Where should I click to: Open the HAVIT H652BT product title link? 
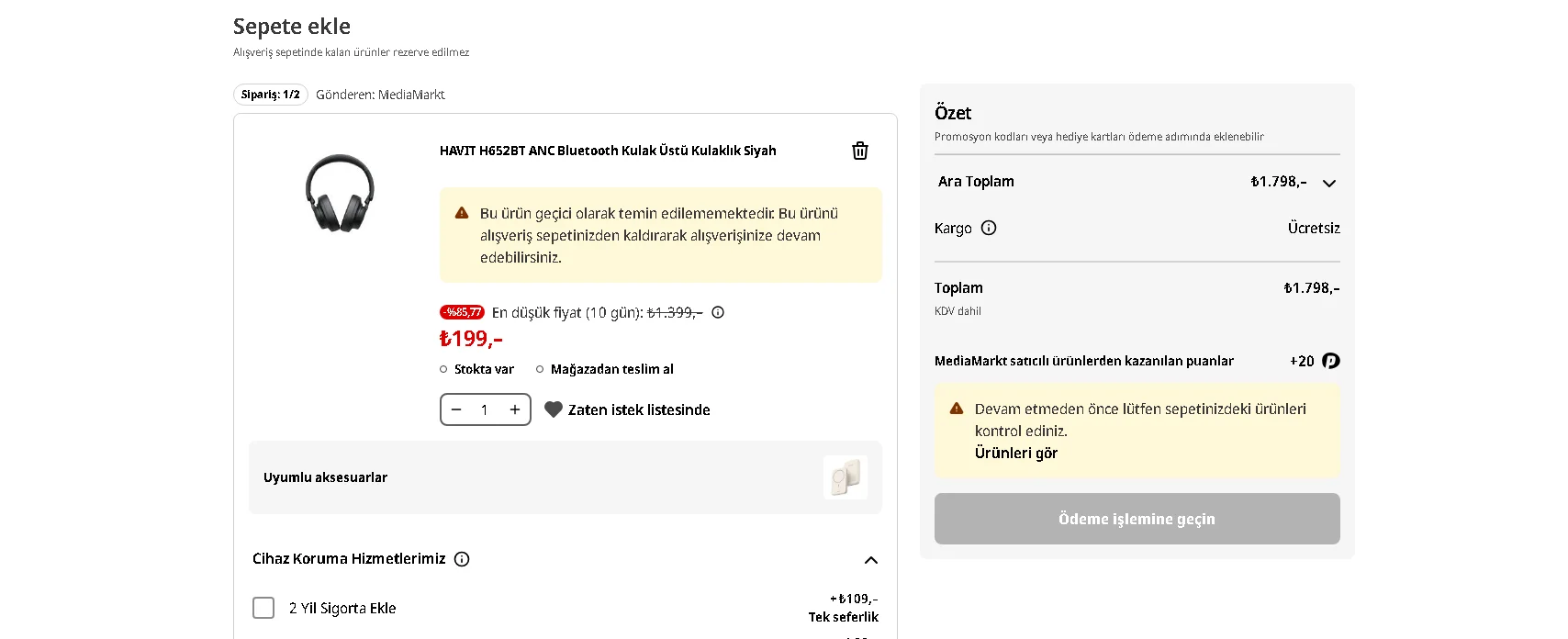pos(608,151)
